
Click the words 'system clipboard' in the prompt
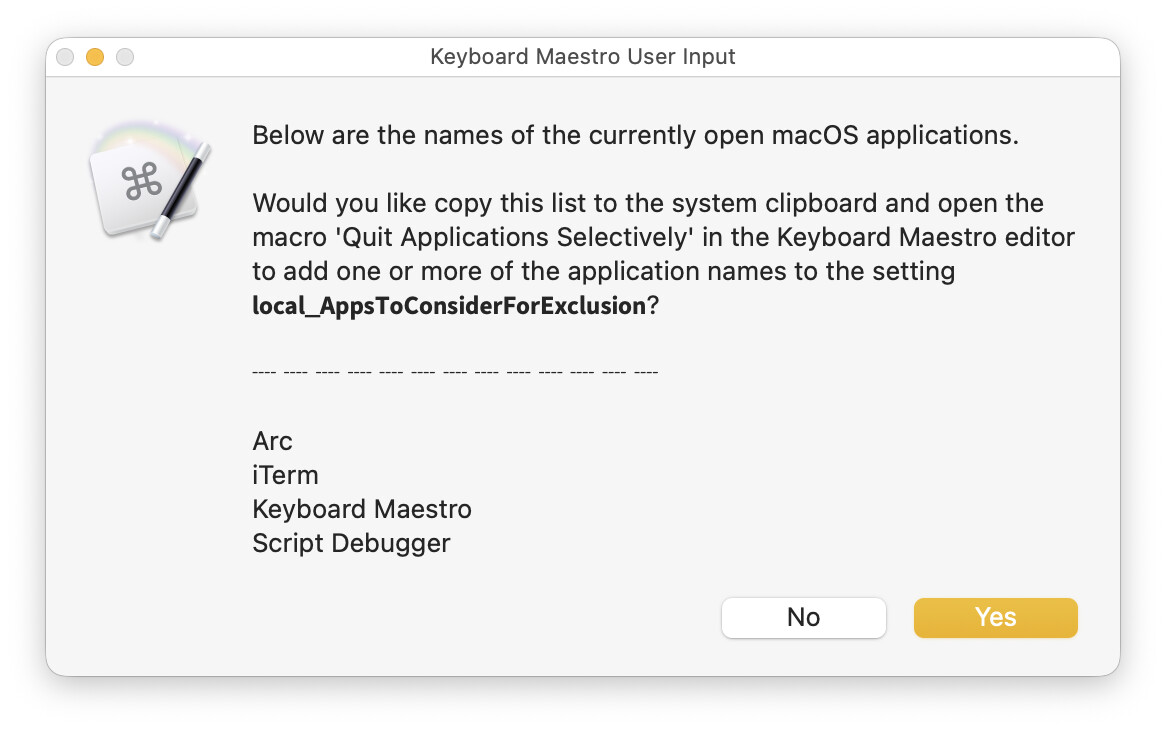coord(675,204)
